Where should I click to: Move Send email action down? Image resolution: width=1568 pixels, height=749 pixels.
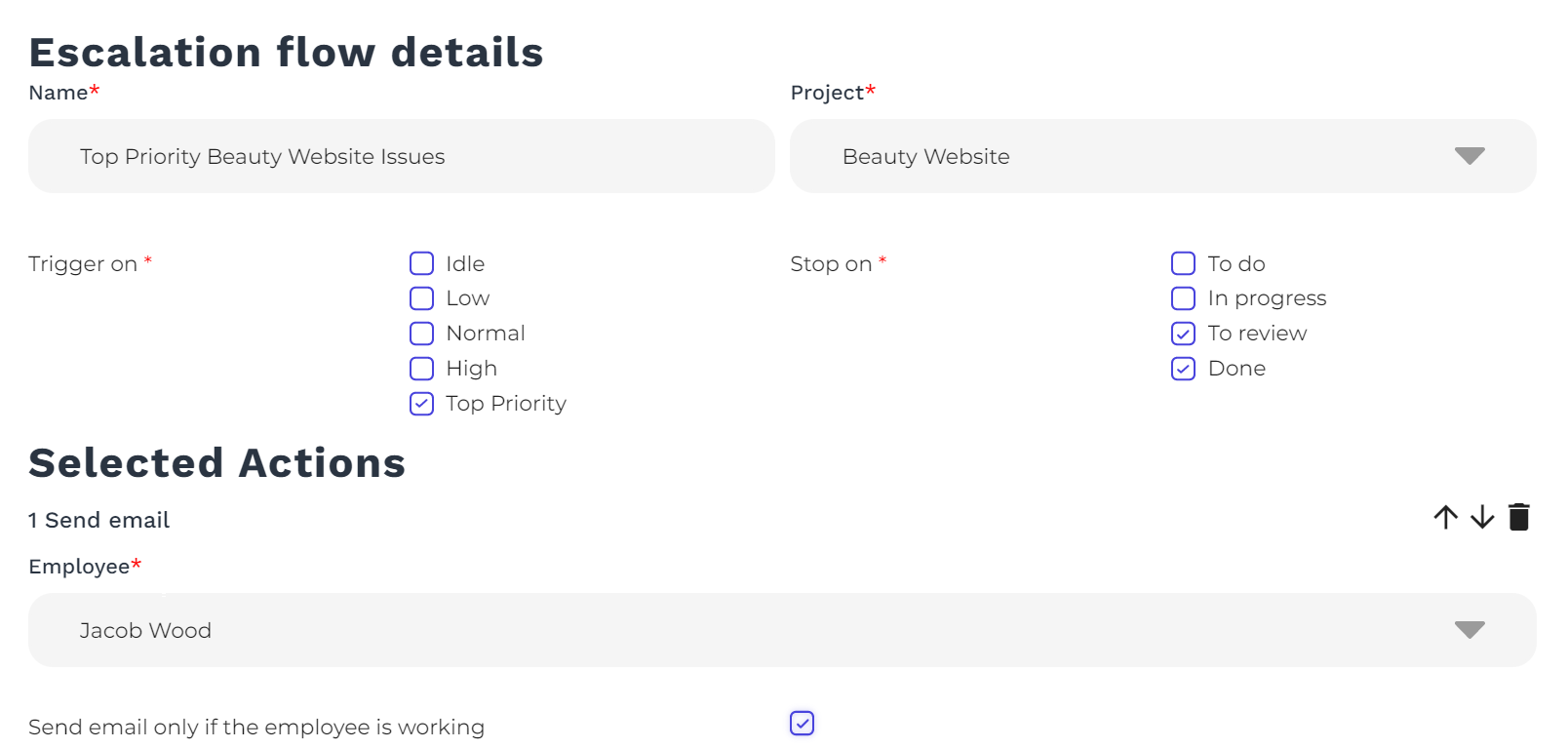[x=1482, y=517]
